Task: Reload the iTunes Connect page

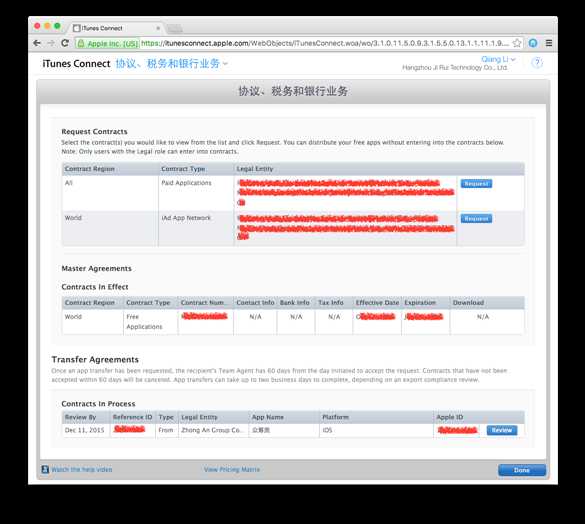Action: 65,43
